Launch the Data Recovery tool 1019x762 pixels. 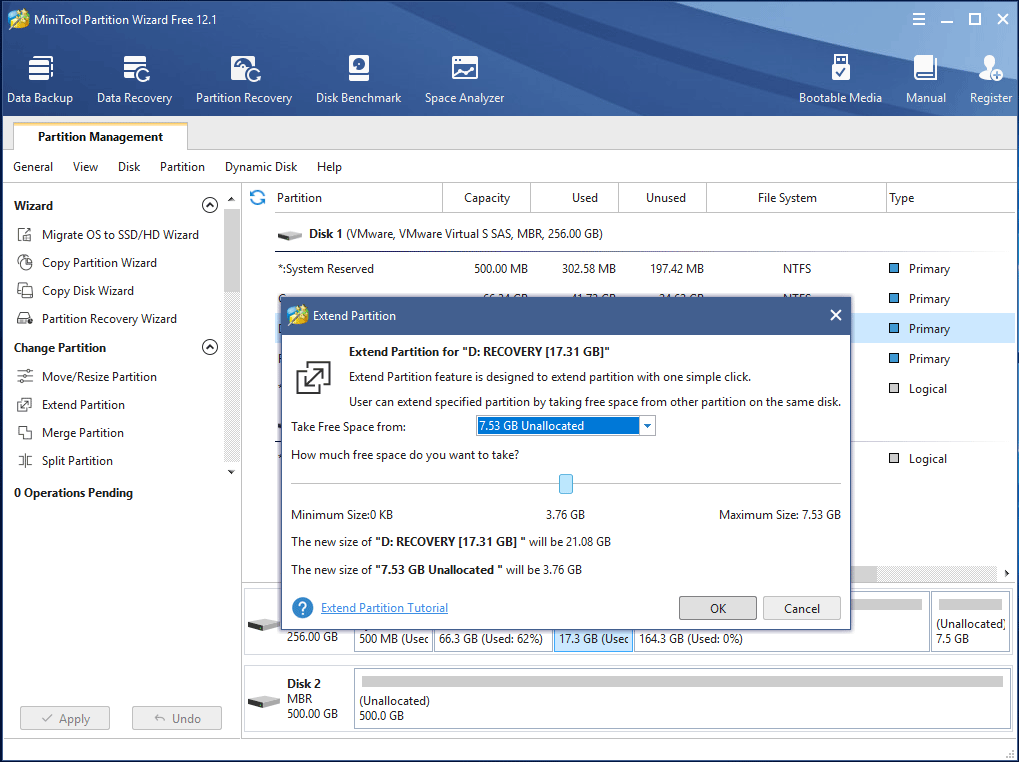click(x=135, y=79)
